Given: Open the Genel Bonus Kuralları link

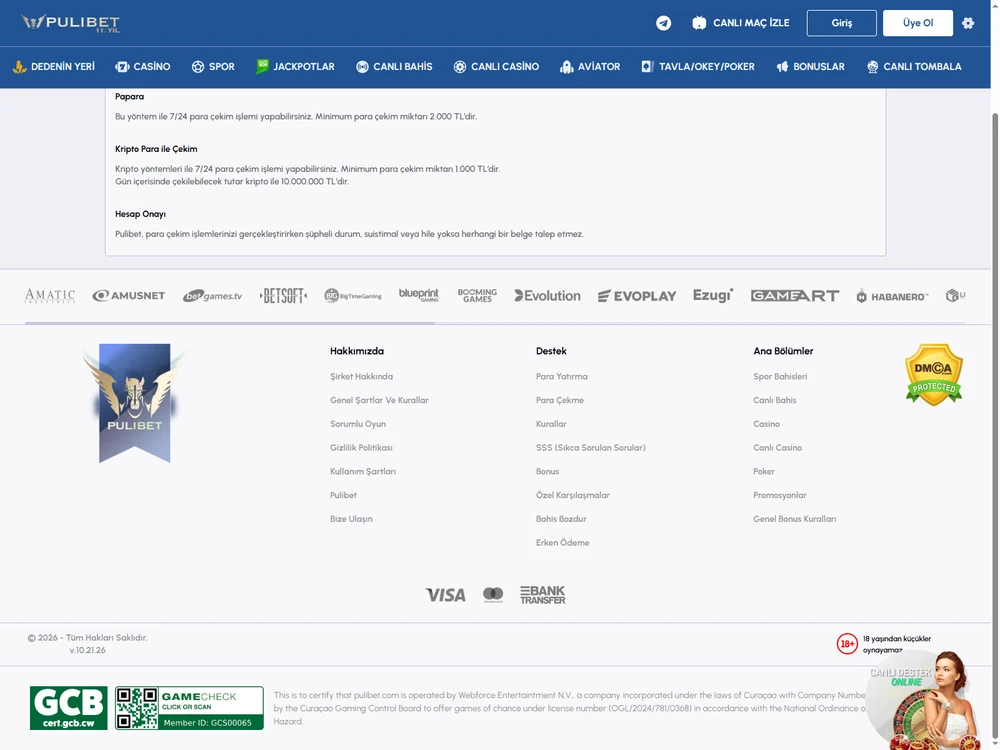Looking at the screenshot, I should pyautogui.click(x=795, y=519).
